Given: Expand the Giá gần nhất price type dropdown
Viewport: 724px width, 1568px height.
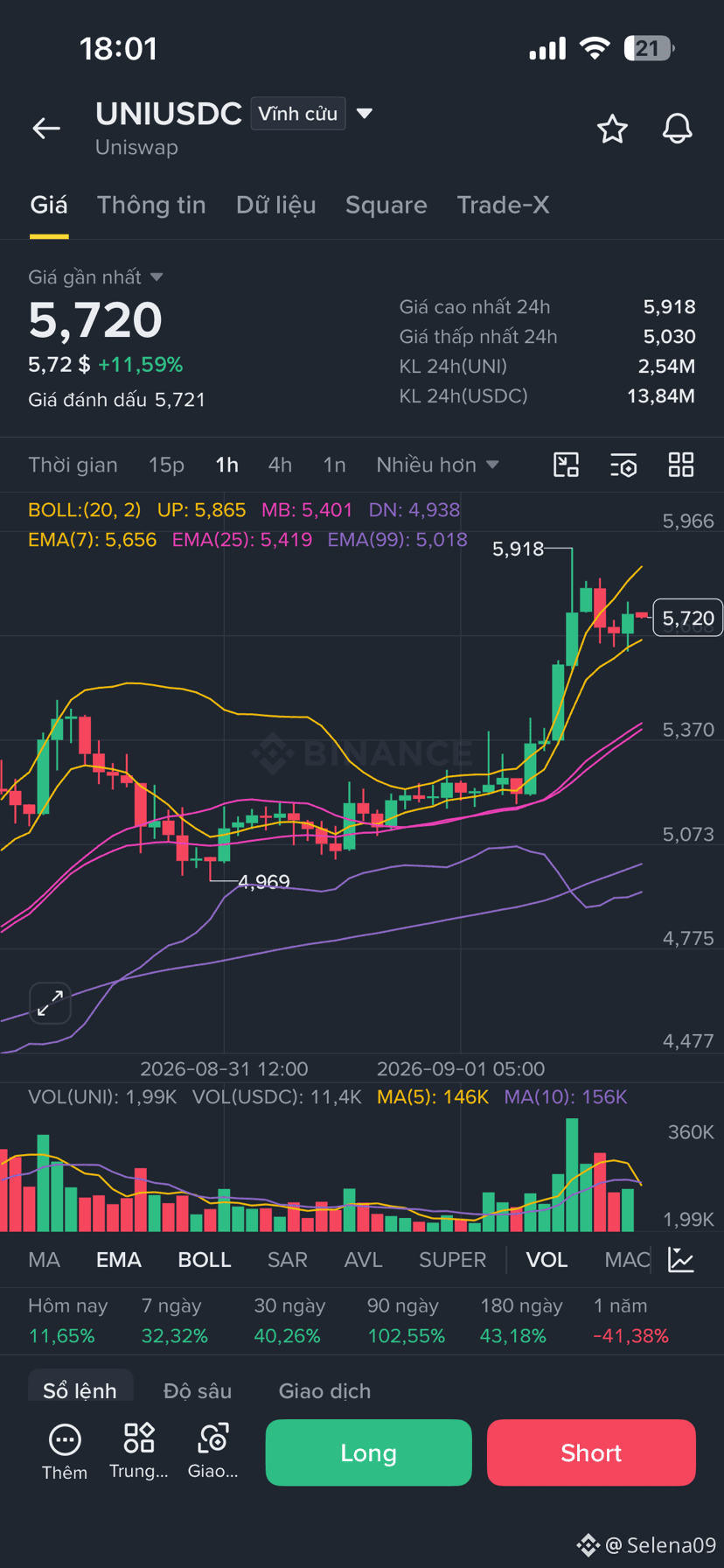Looking at the screenshot, I should (x=95, y=277).
